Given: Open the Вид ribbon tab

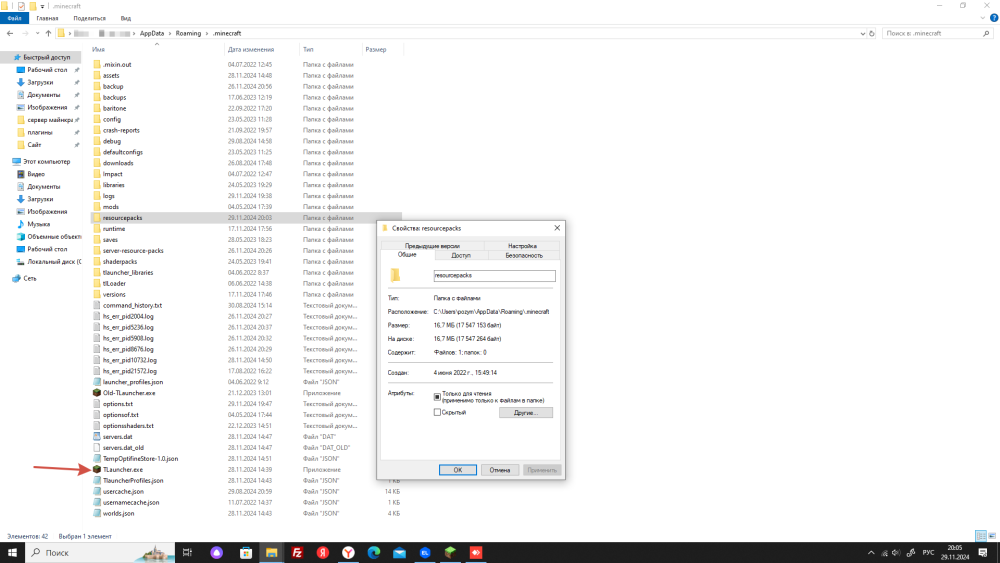Looking at the screenshot, I should [x=126, y=18].
